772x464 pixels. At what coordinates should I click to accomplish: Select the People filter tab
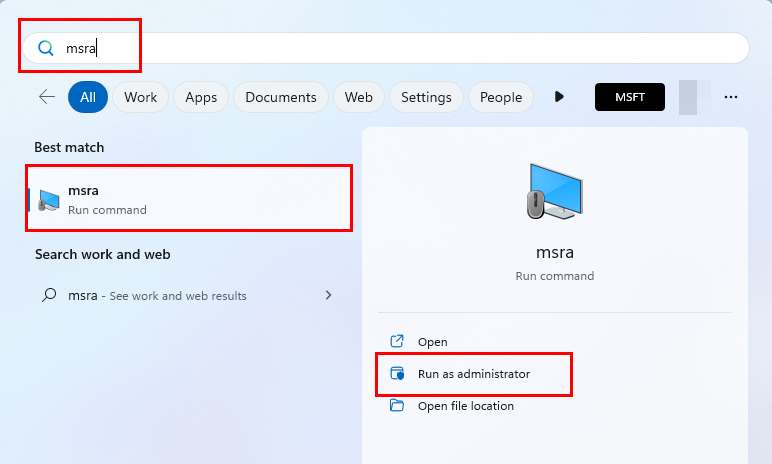[501, 97]
